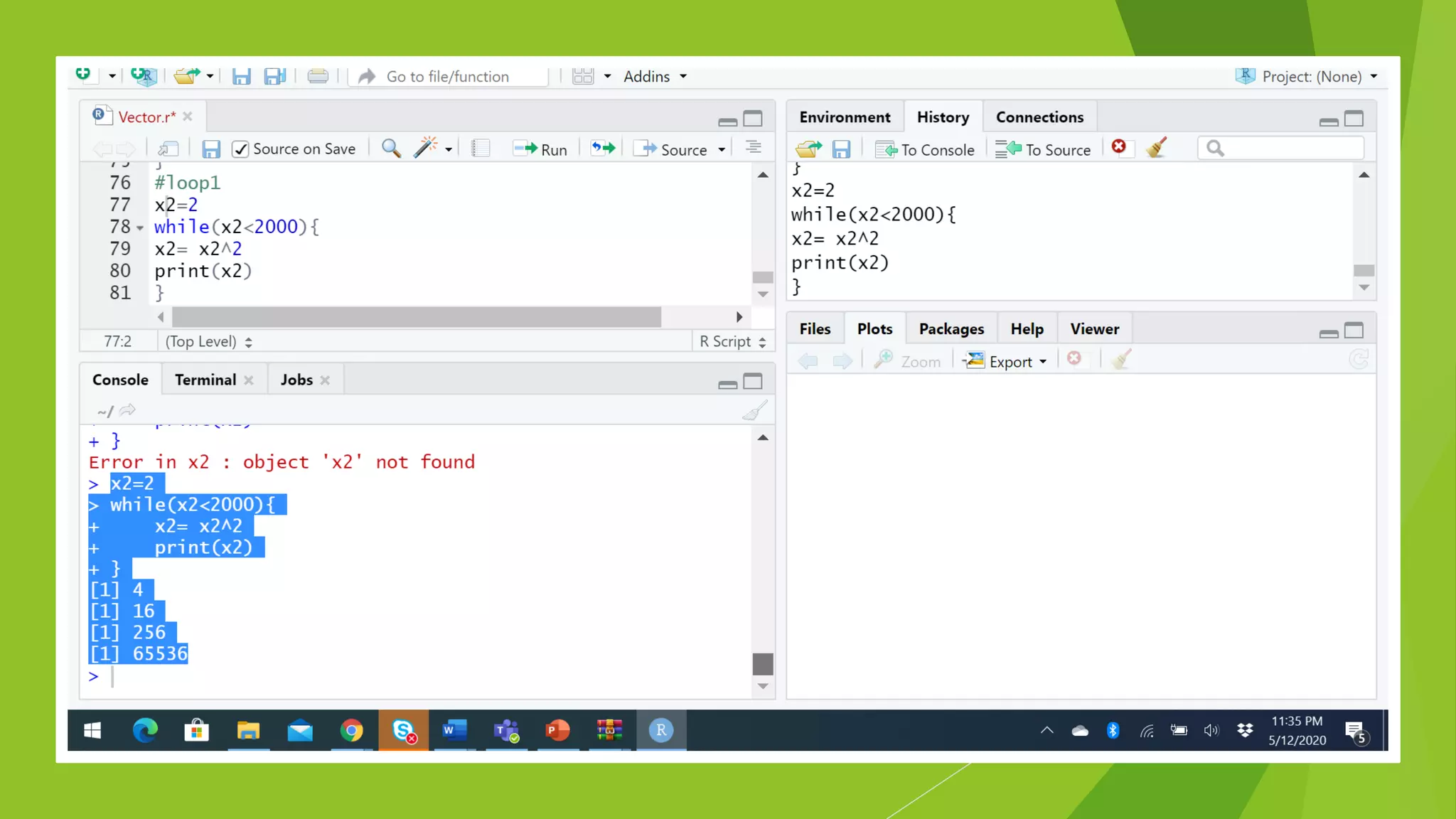The image size is (1456, 819).
Task: Change the R Script file type
Action: tap(733, 341)
